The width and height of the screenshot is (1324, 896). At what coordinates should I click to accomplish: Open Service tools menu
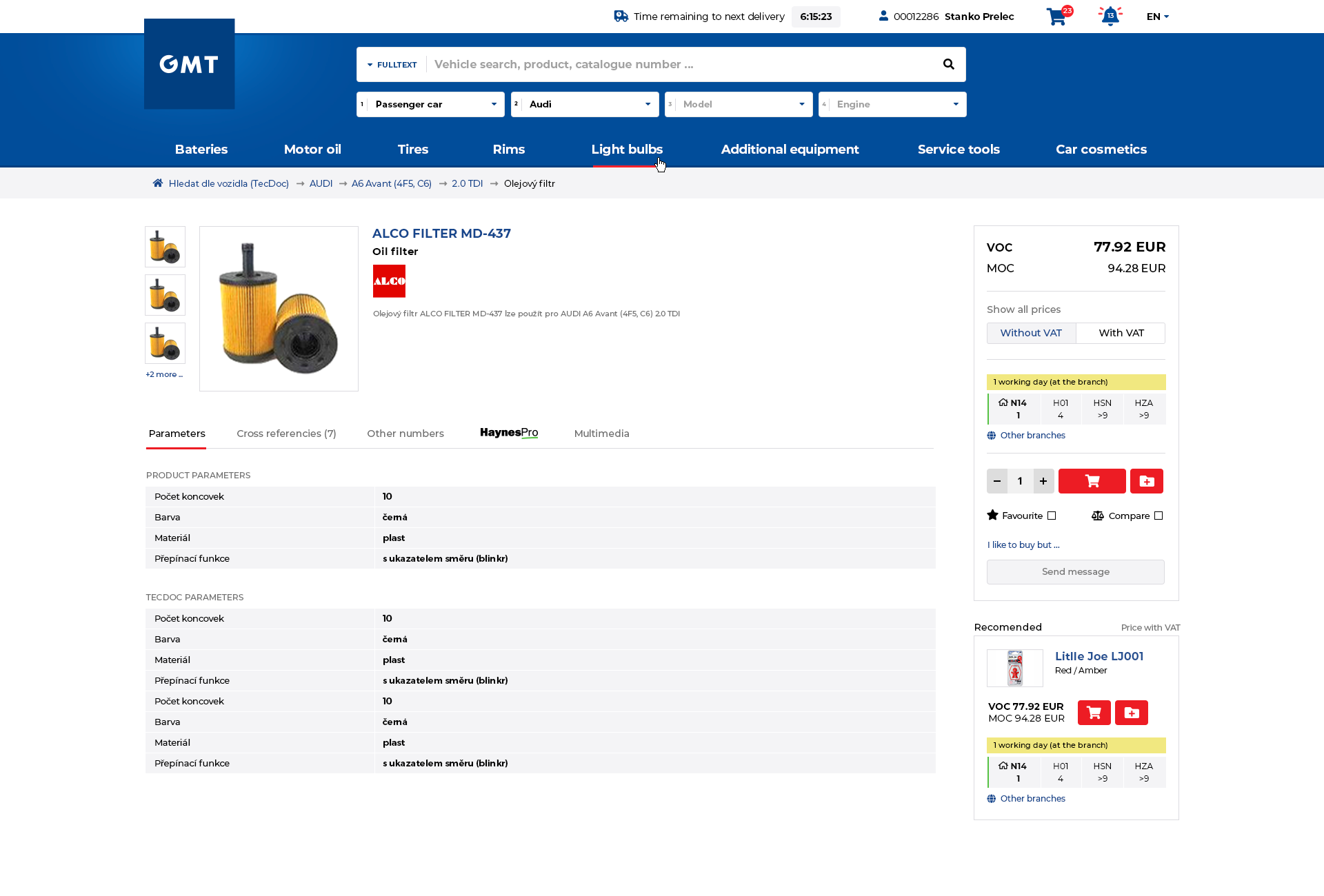(959, 149)
